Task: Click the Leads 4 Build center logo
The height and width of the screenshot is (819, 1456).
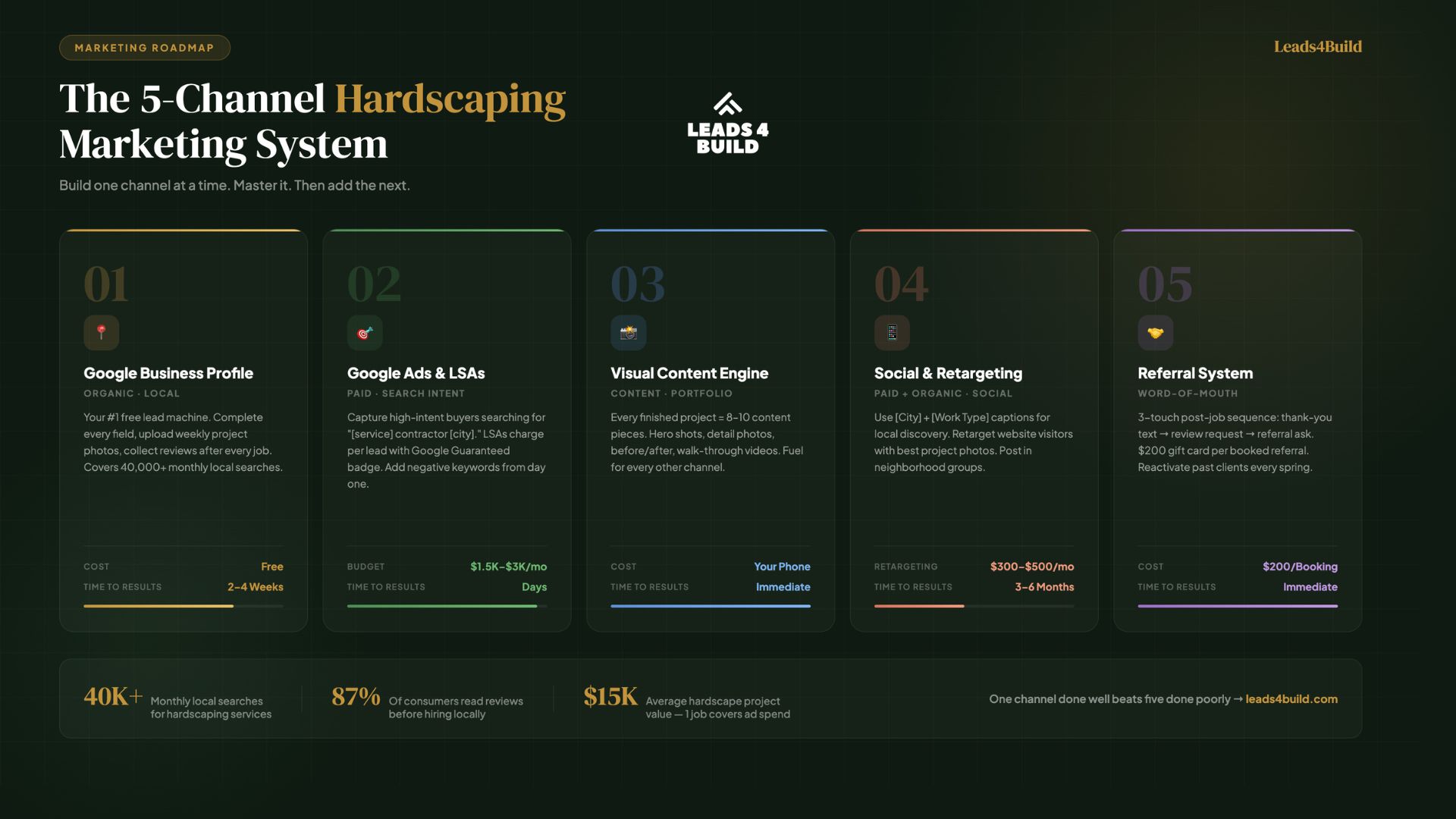Action: 727,124
